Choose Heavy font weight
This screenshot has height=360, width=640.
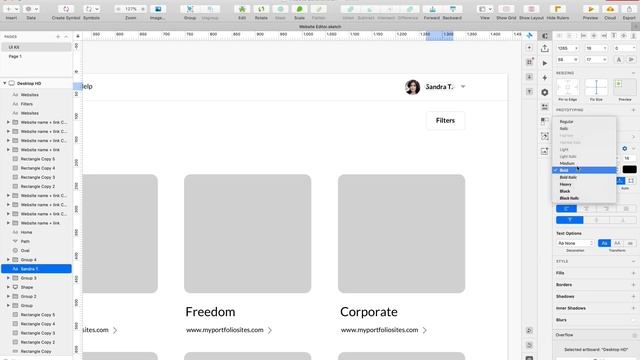[x=584, y=184]
